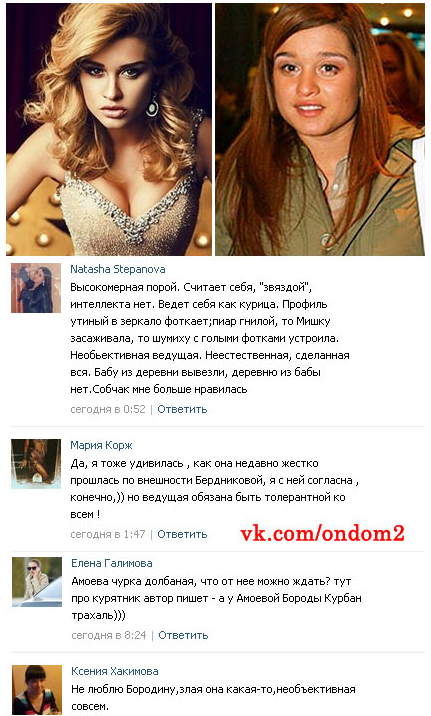Click the red vk.com/ondom2 watermark
Screen dimensions: 431x716
tap(322, 533)
